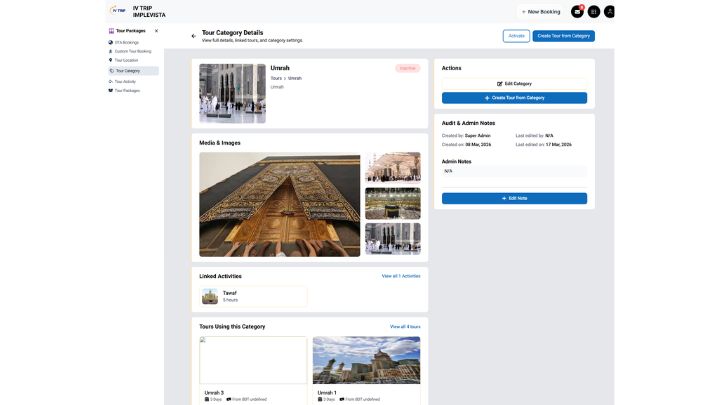This screenshot has height=405, width=720.
Task: Click the grid icon in the top bar
Action: coord(594,12)
